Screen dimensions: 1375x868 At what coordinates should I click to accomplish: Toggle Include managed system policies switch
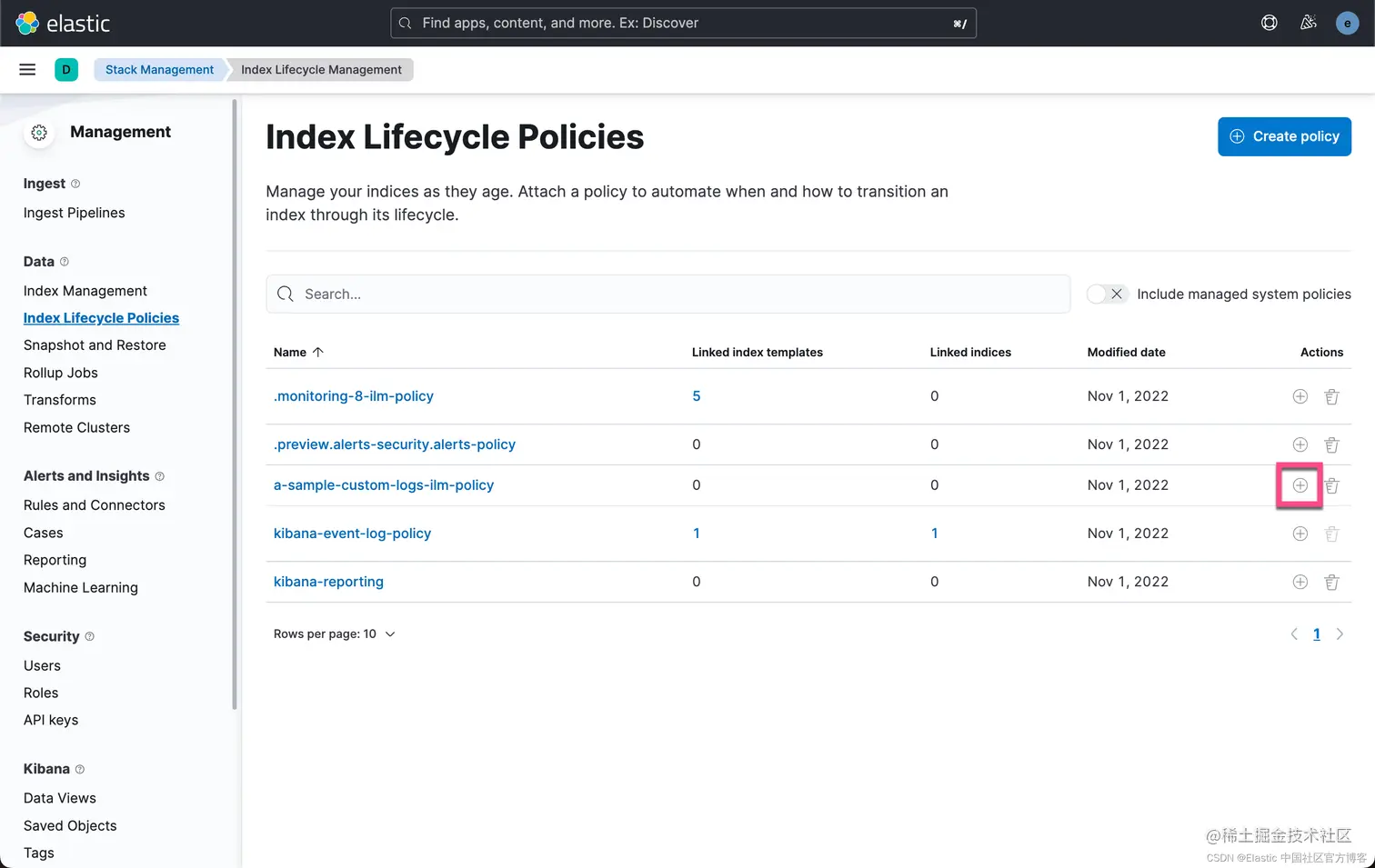(x=1107, y=294)
